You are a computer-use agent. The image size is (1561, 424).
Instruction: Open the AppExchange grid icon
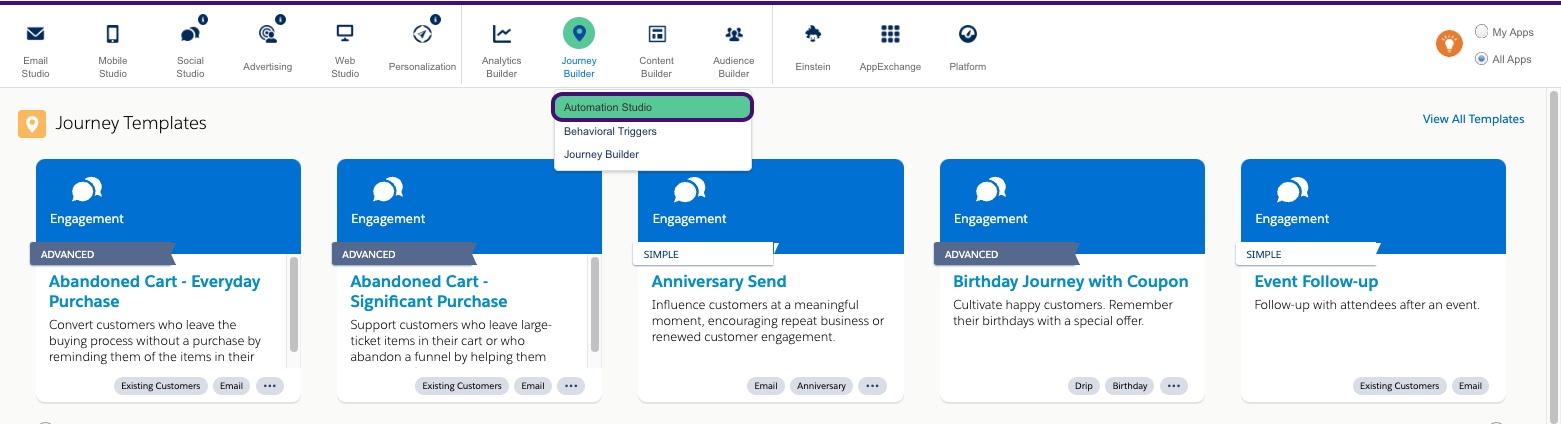890,35
